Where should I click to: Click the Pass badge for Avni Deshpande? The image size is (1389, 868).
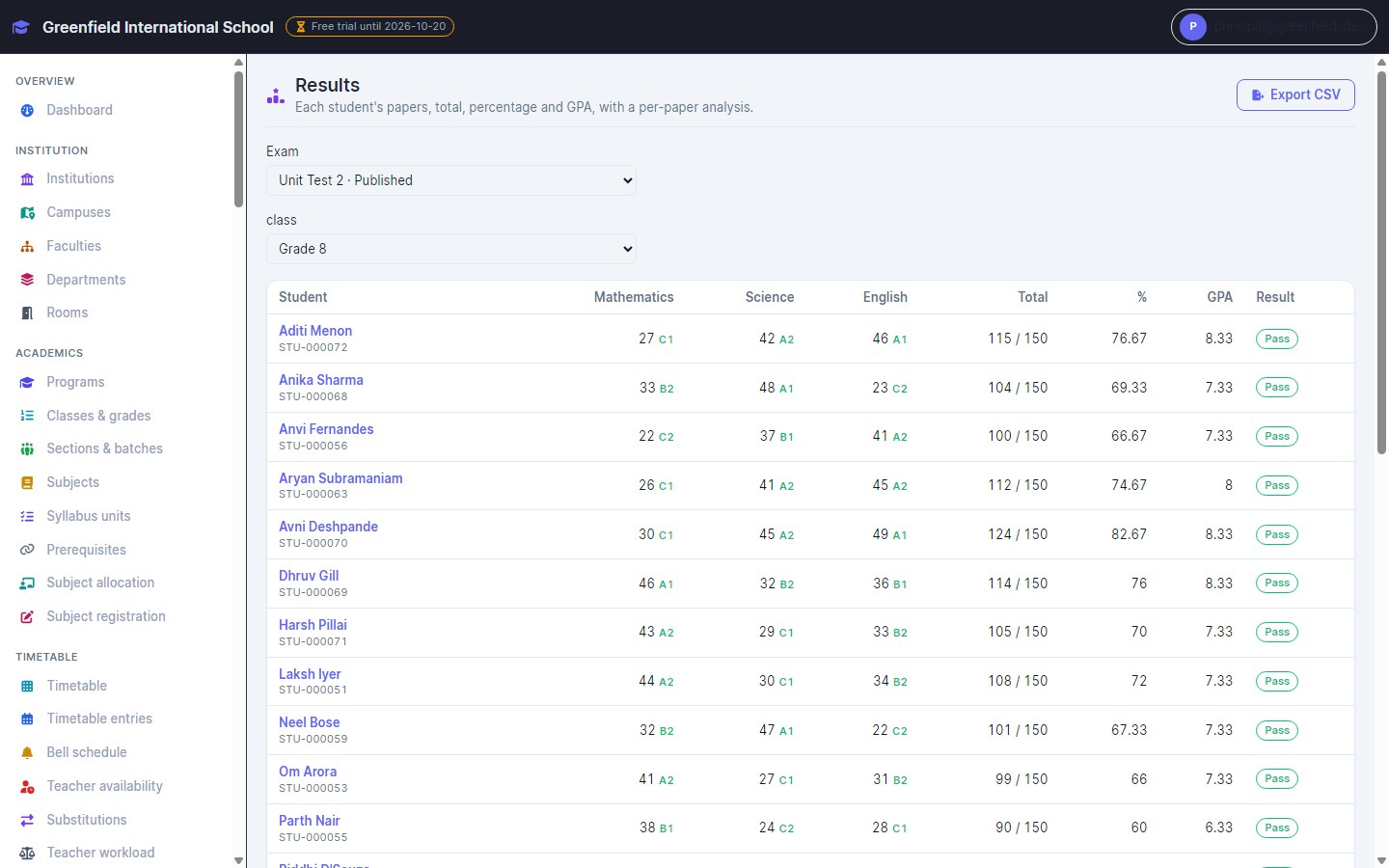tap(1277, 534)
